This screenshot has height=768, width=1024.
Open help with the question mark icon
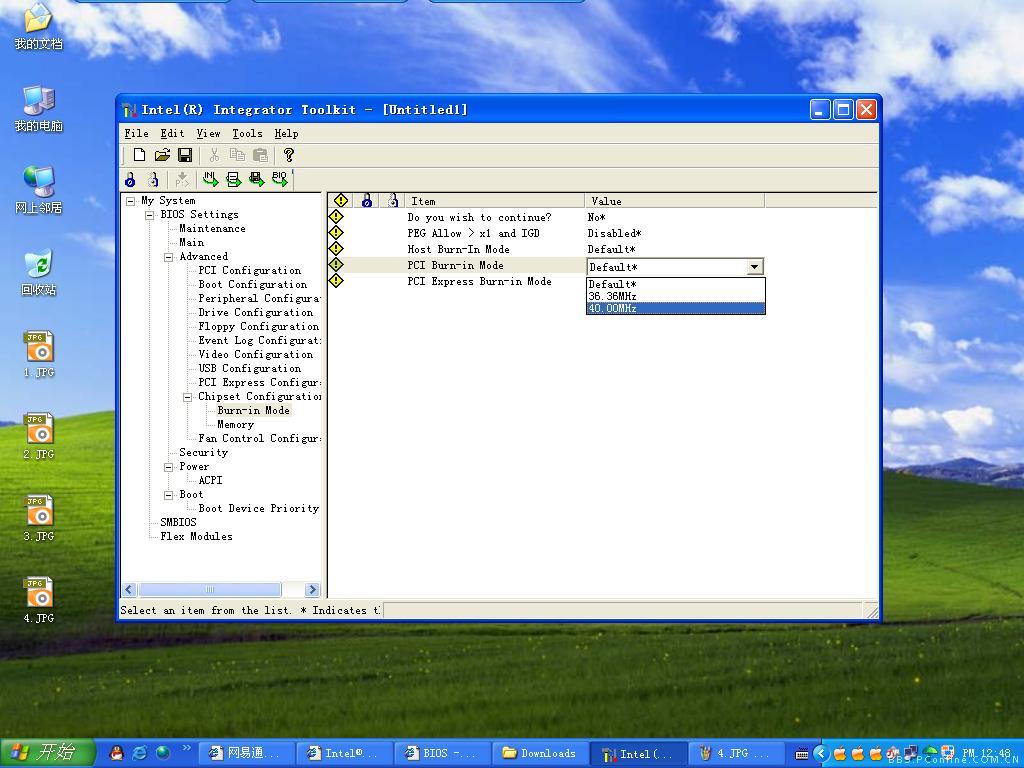point(289,155)
